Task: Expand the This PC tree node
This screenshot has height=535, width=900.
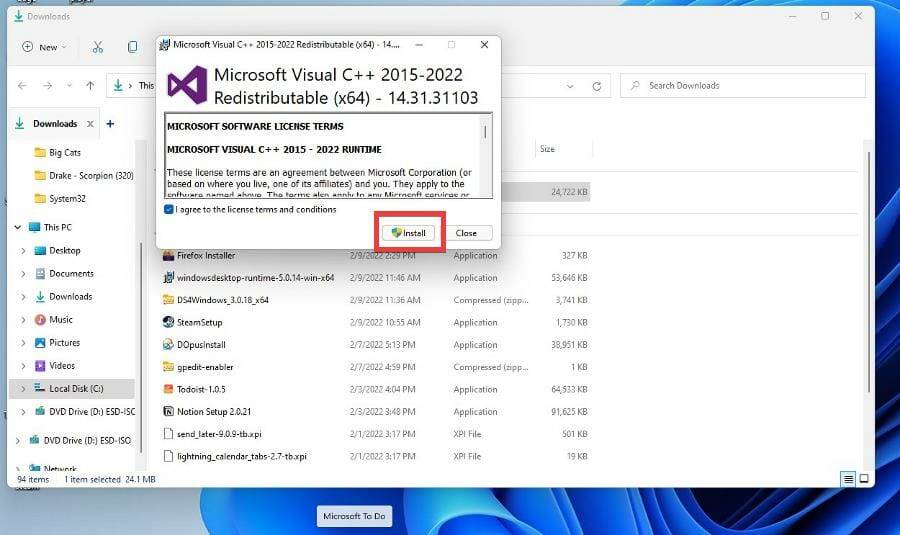Action: tap(18, 227)
